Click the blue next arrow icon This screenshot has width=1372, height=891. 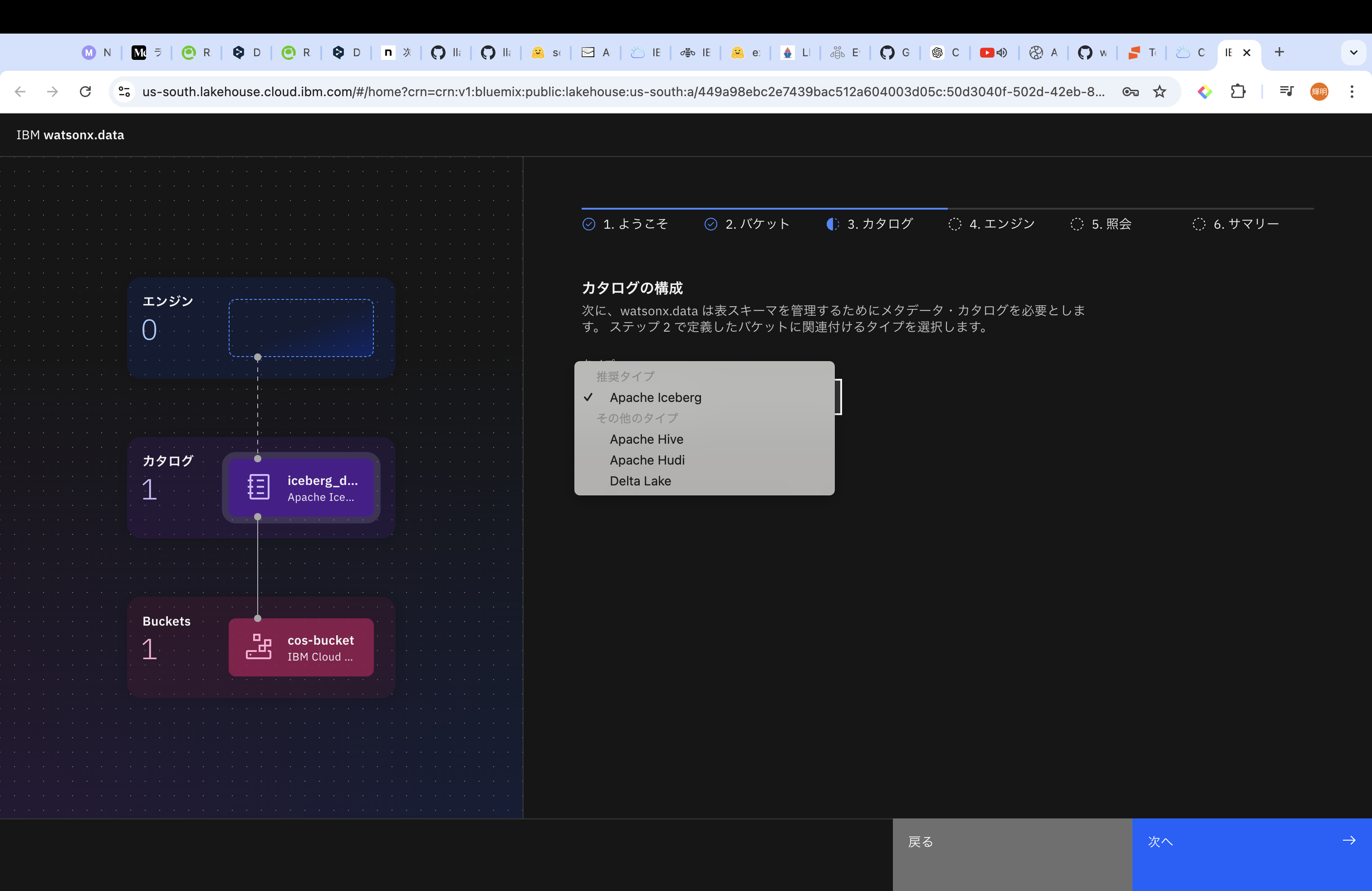pyautogui.click(x=1349, y=840)
